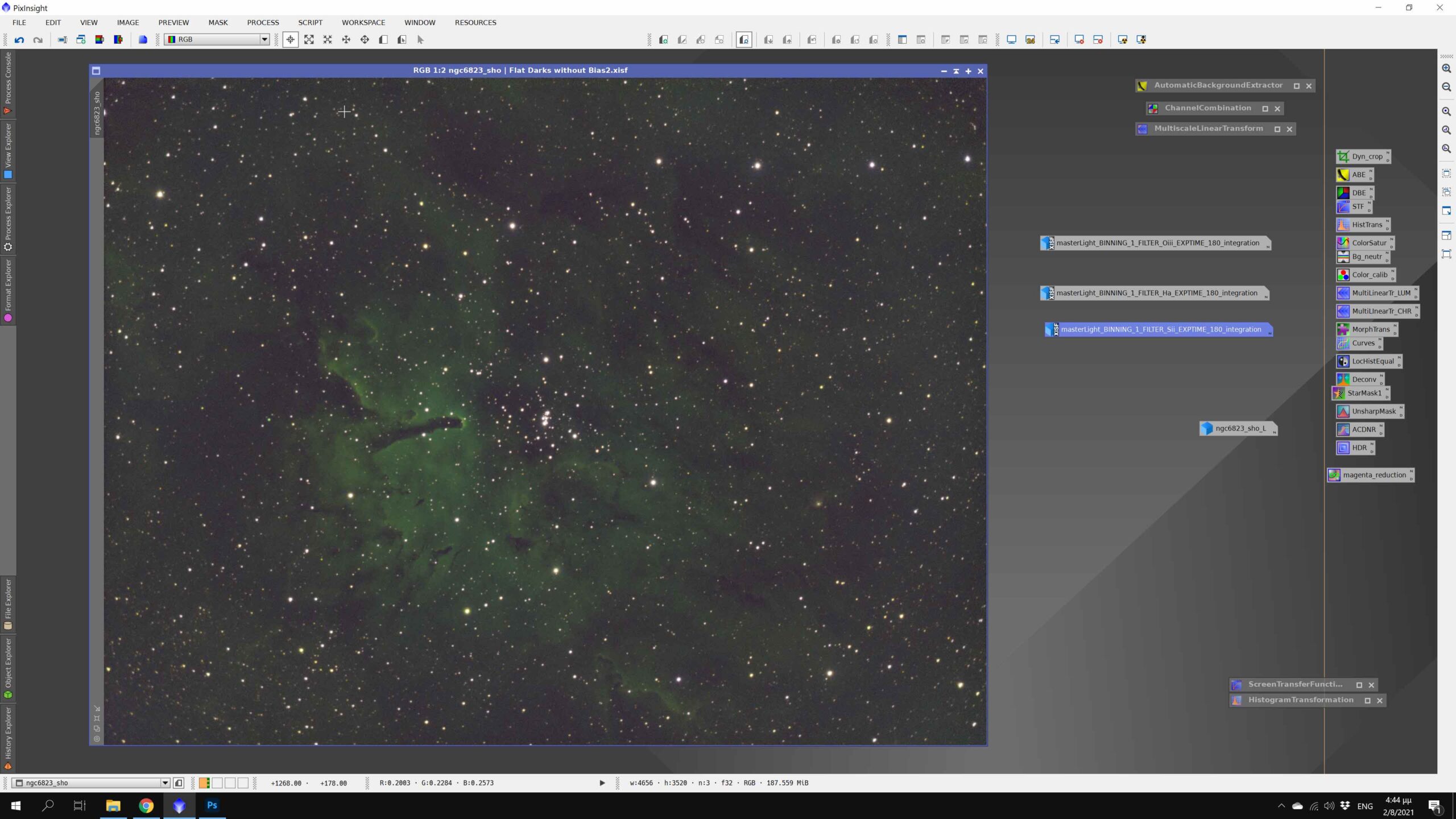Image resolution: width=1456 pixels, height=819 pixels.
Task: Click the 24-bit screen LUT icon
Action: point(1030,40)
